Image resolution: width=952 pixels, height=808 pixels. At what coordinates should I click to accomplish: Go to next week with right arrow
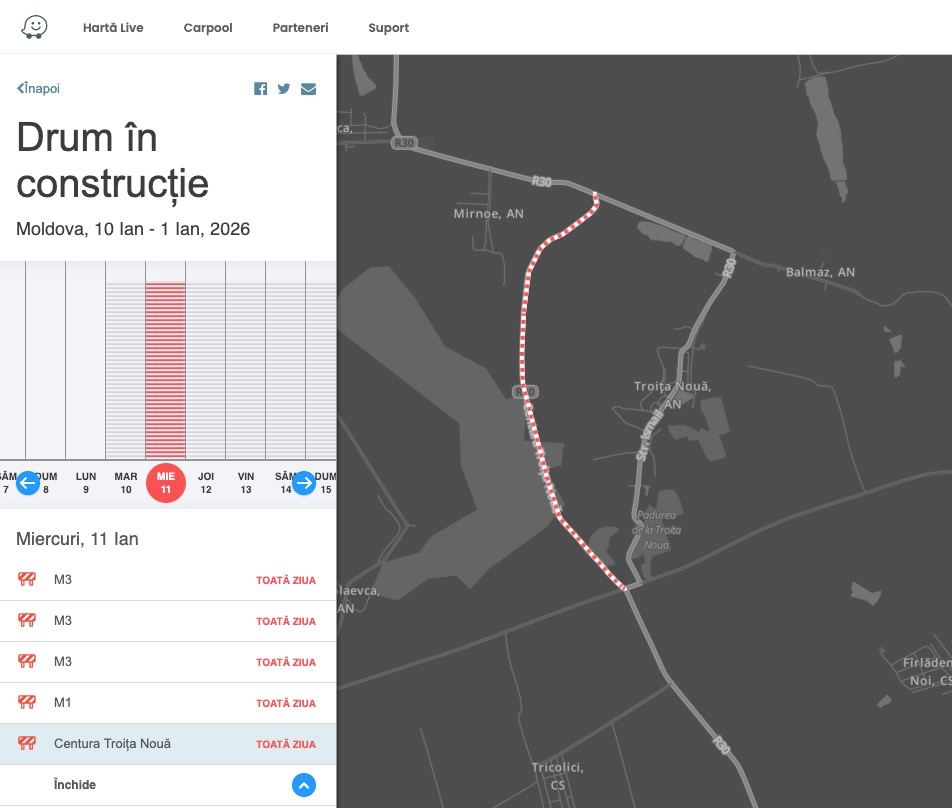pyautogui.click(x=304, y=484)
